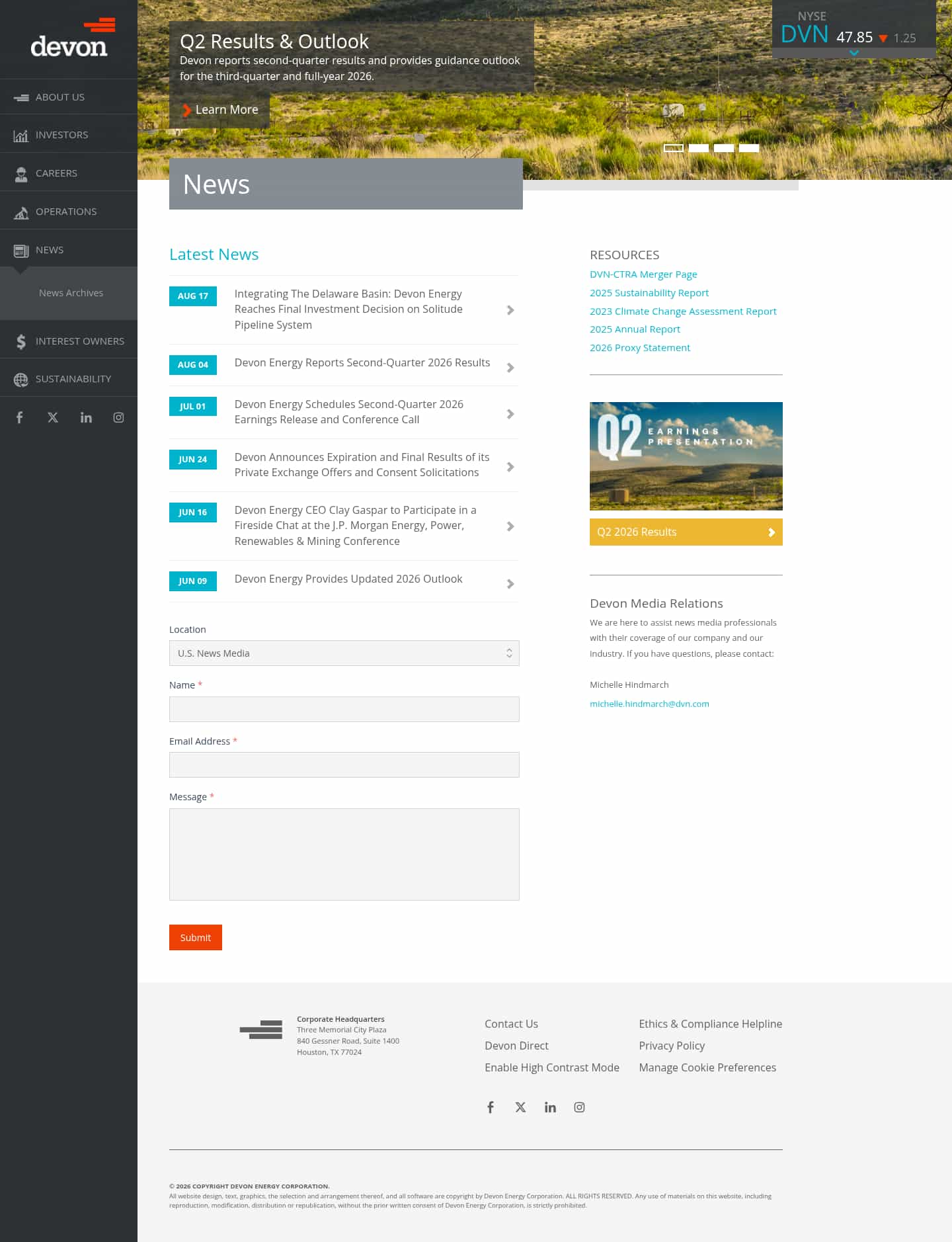This screenshot has width=952, height=1242.
Task: Click the Email Address input field
Action: [344, 765]
